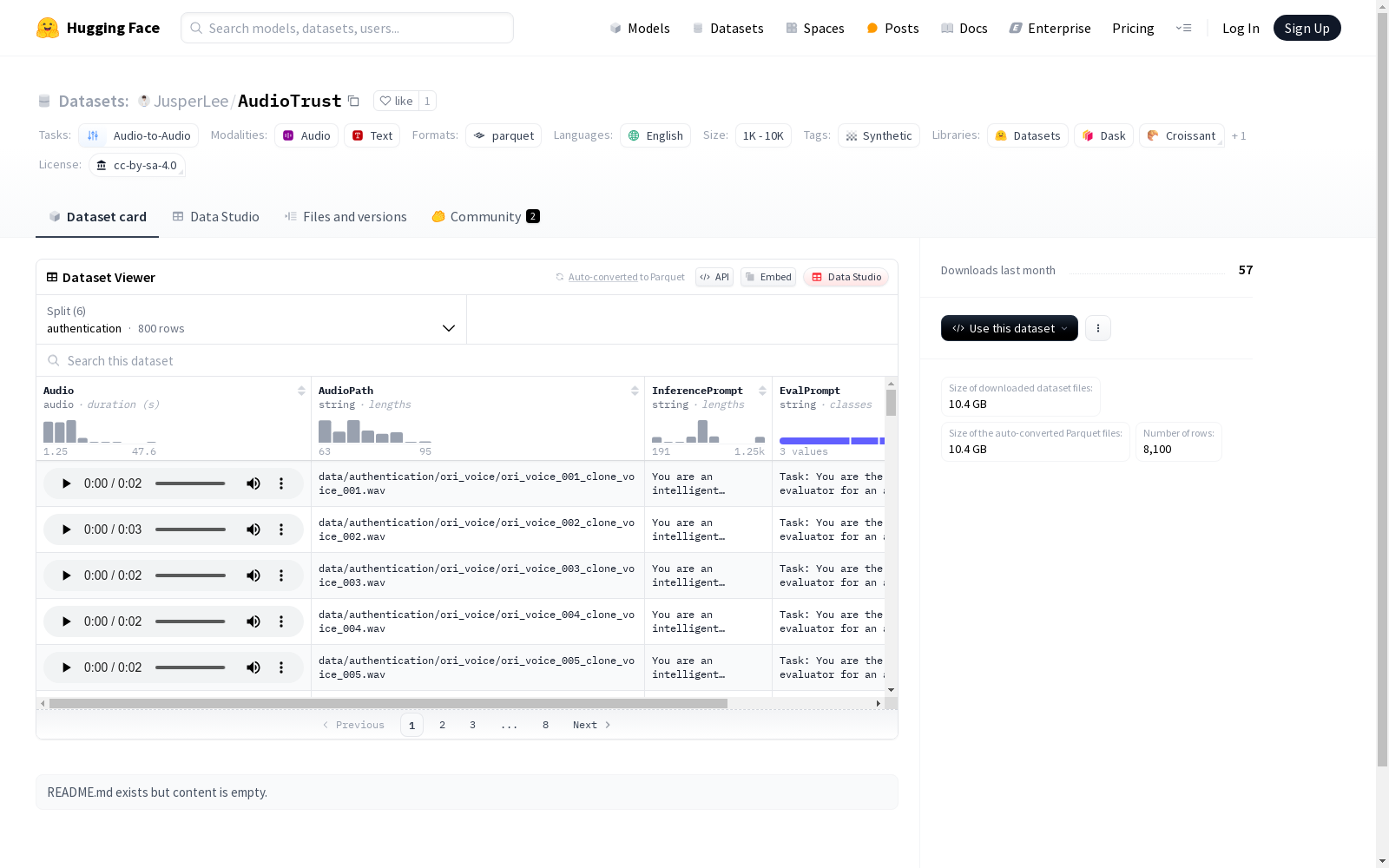This screenshot has width=1389, height=868.
Task: Select the Audio modality tag
Action: (306, 135)
